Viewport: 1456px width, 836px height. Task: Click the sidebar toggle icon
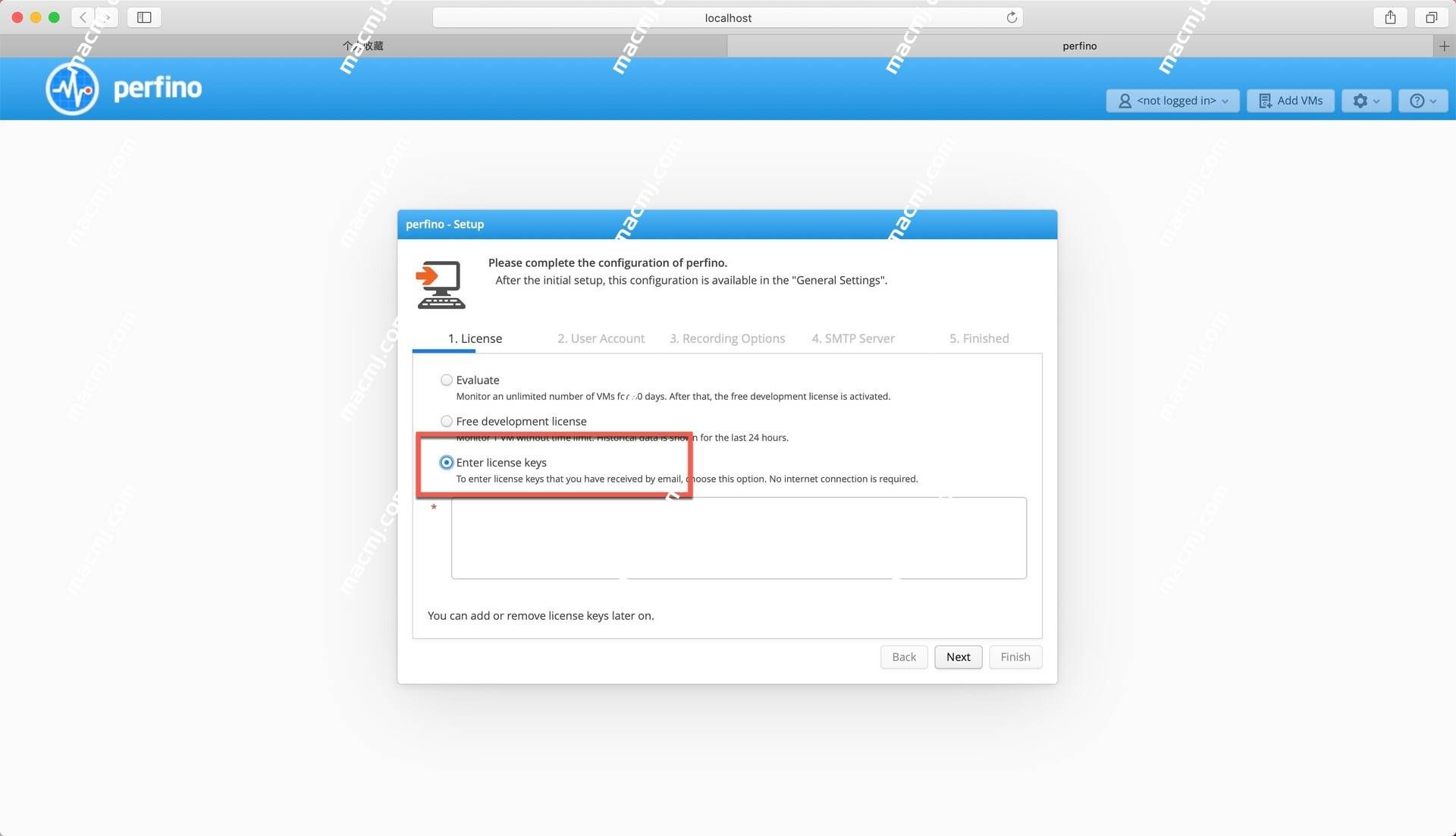tap(145, 16)
